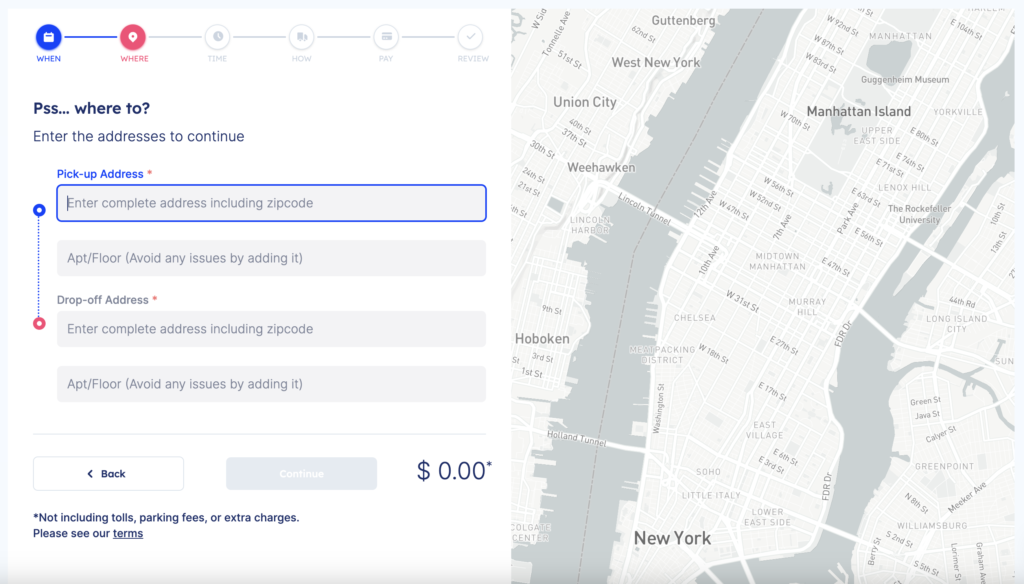The width and height of the screenshot is (1024, 584).
Task: Click the New York label on map
Action: pyautogui.click(x=673, y=538)
